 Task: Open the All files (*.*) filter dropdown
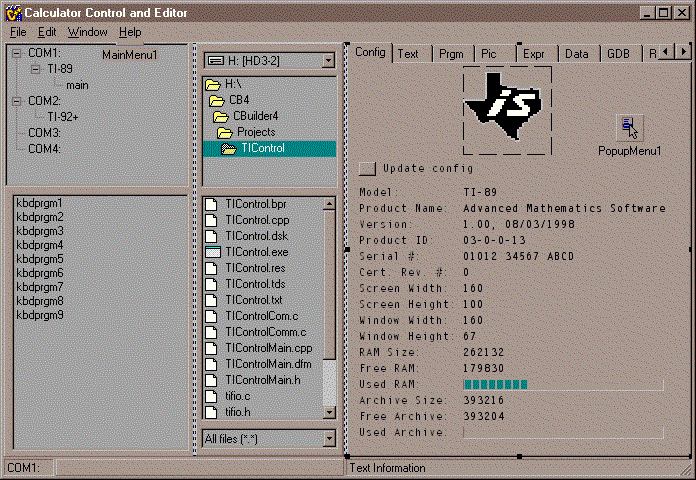coord(328,439)
